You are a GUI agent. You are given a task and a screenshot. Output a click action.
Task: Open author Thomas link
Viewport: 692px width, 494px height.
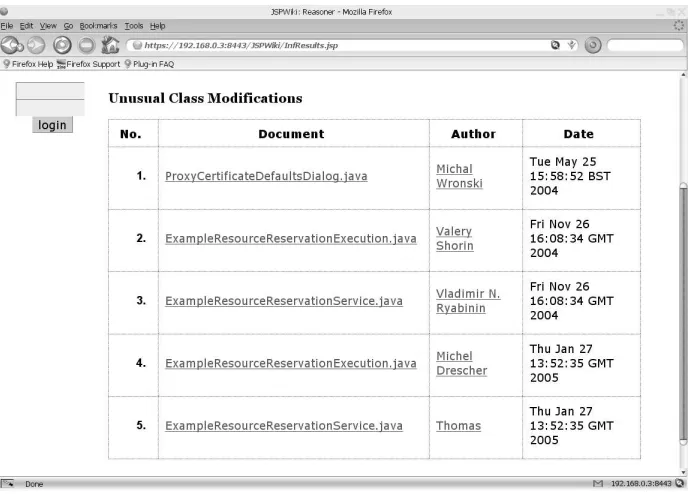click(x=459, y=426)
